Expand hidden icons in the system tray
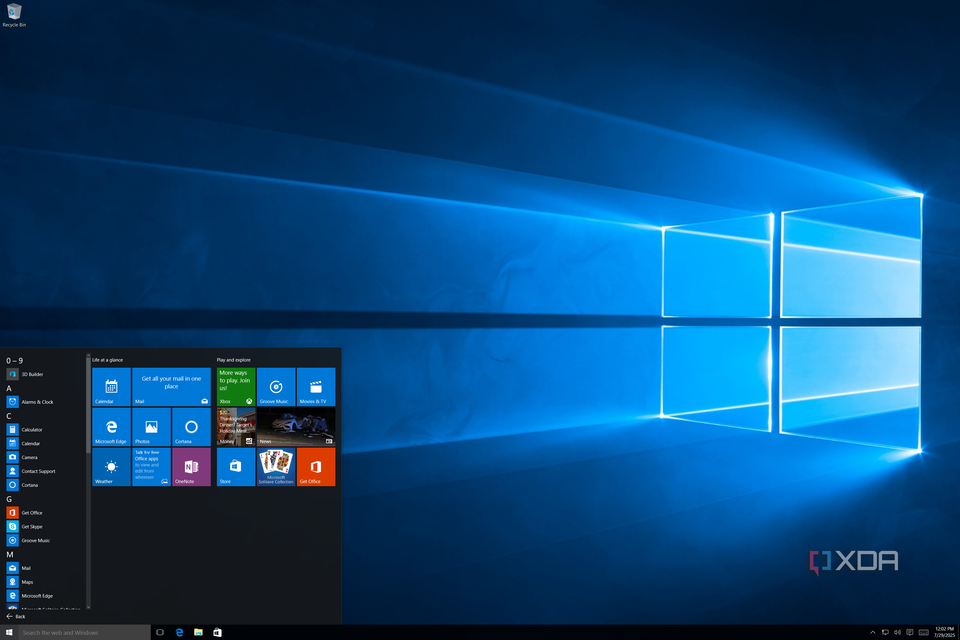The image size is (960, 640). [873, 632]
